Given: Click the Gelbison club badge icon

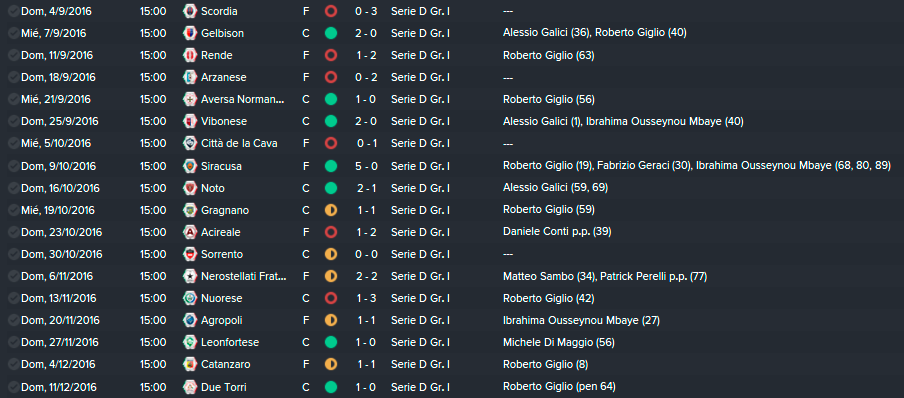Looking at the screenshot, I should tap(189, 33).
